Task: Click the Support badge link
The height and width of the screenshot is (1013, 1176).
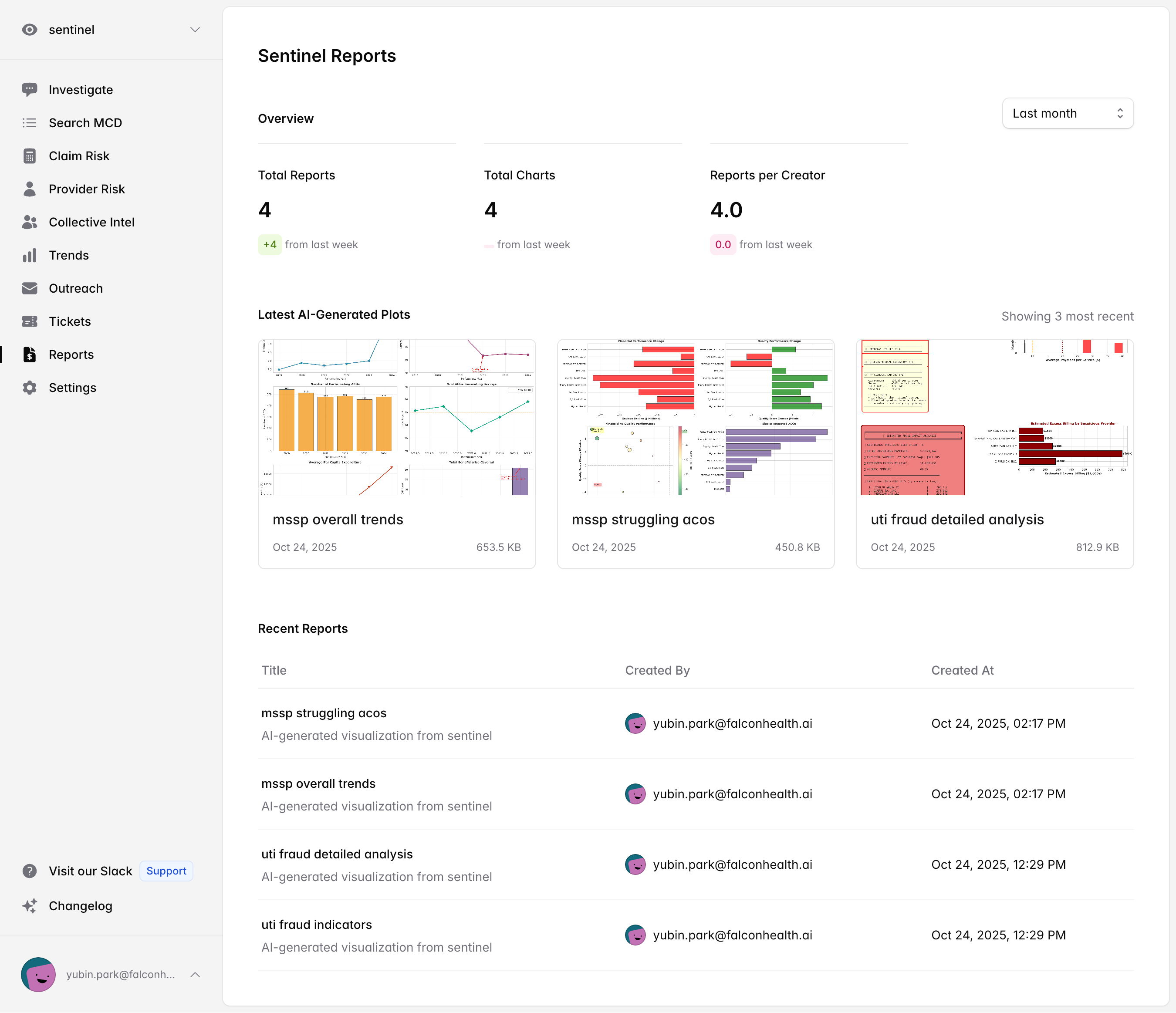Action: (x=166, y=871)
